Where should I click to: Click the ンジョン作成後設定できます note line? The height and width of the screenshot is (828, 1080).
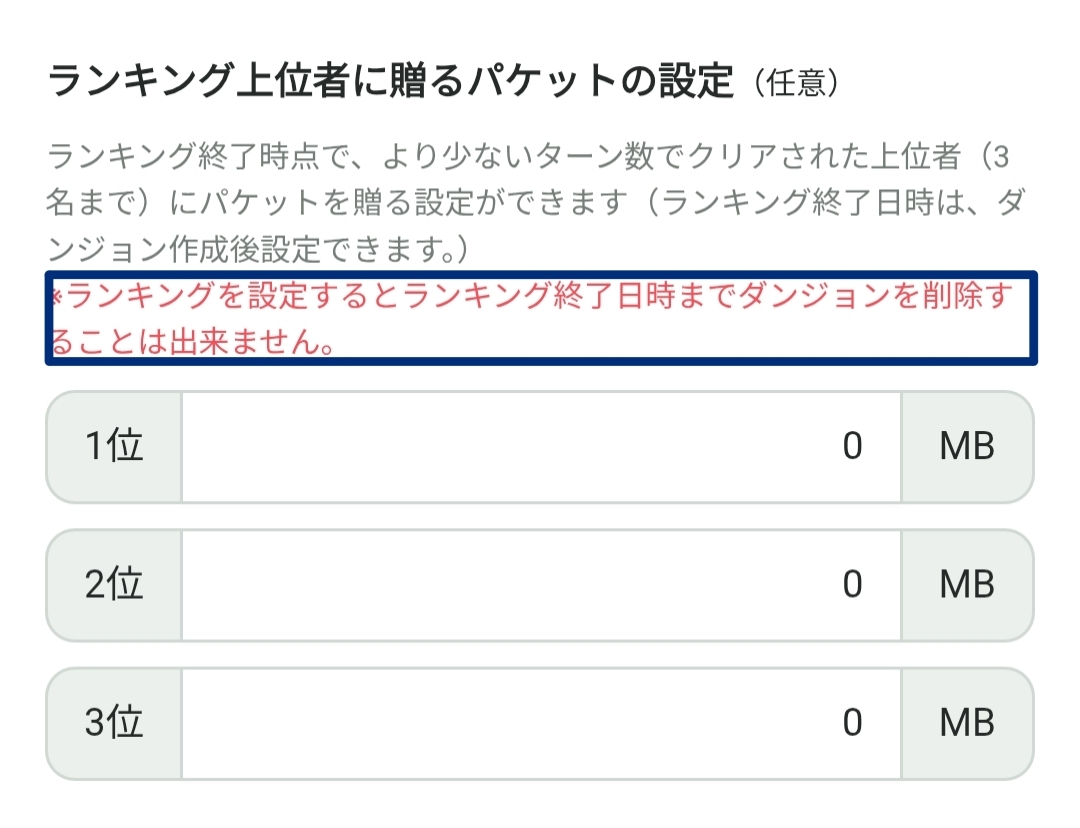tap(257, 250)
